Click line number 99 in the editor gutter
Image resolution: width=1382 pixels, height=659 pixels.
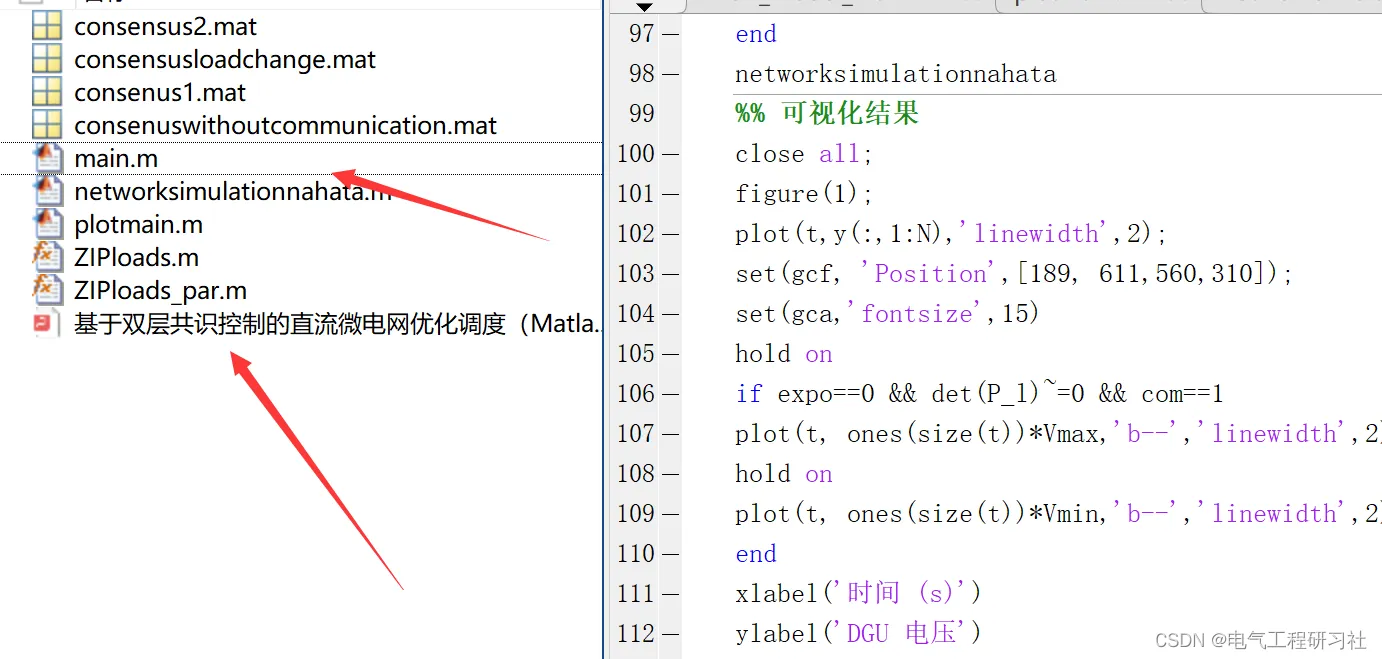641,114
